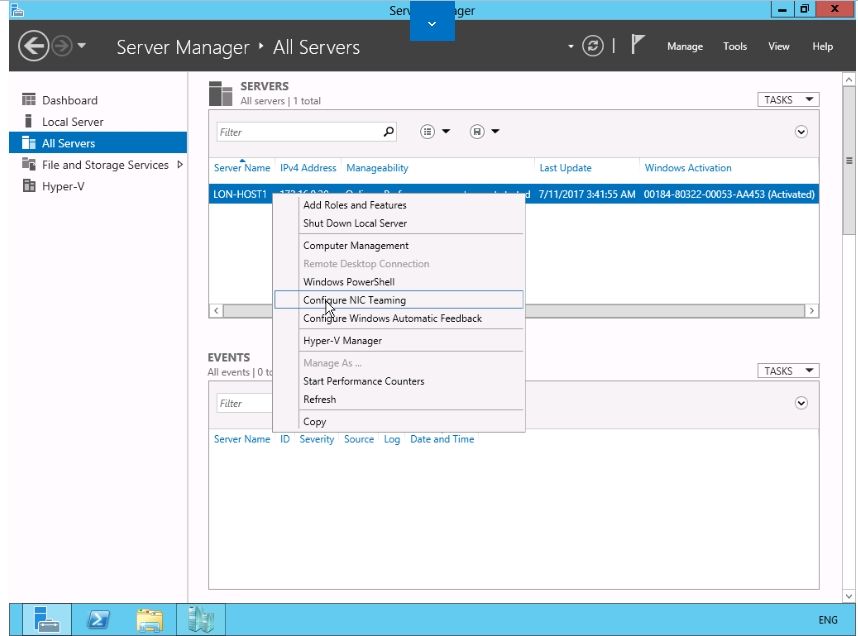Screen dimensions: 858x636
Task: Click the search magnifier in Servers filter
Action: 389,132
